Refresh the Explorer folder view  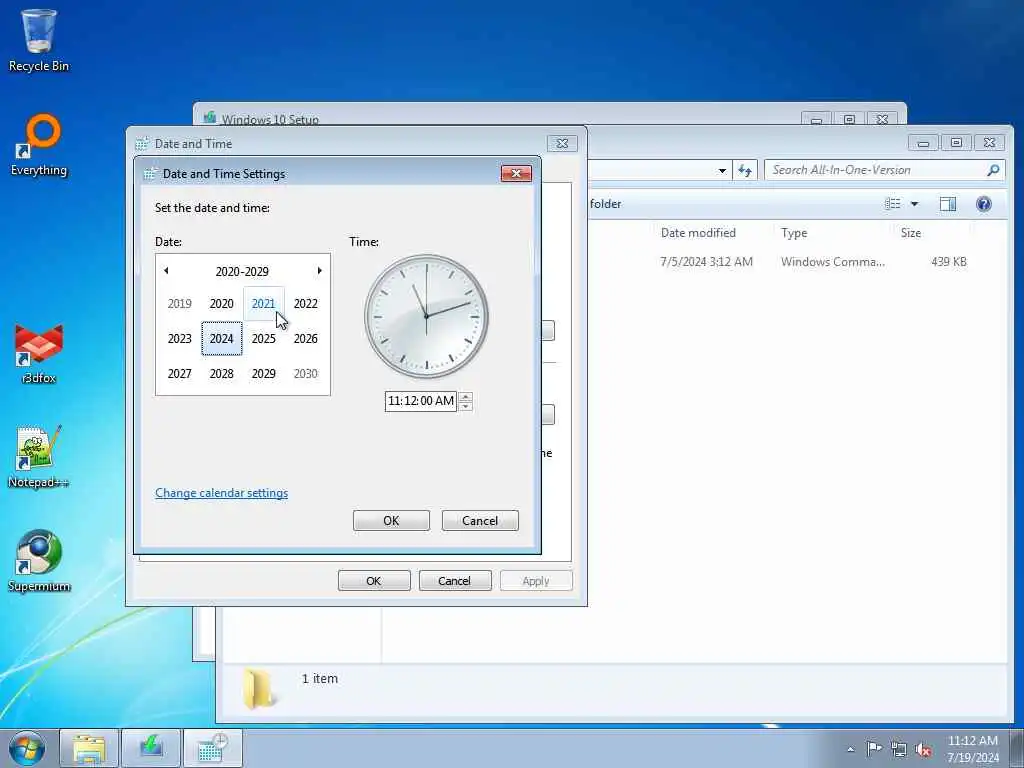[744, 170]
